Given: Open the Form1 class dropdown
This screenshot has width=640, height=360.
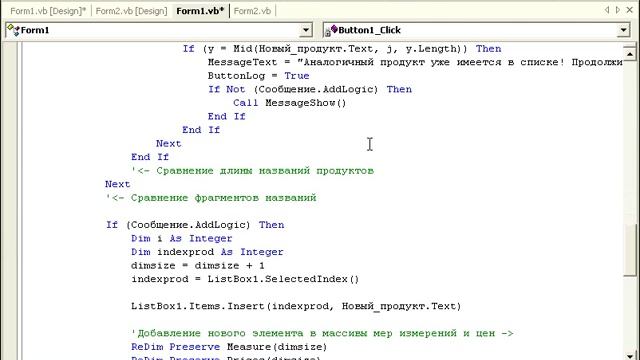Looking at the screenshot, I should point(306,30).
